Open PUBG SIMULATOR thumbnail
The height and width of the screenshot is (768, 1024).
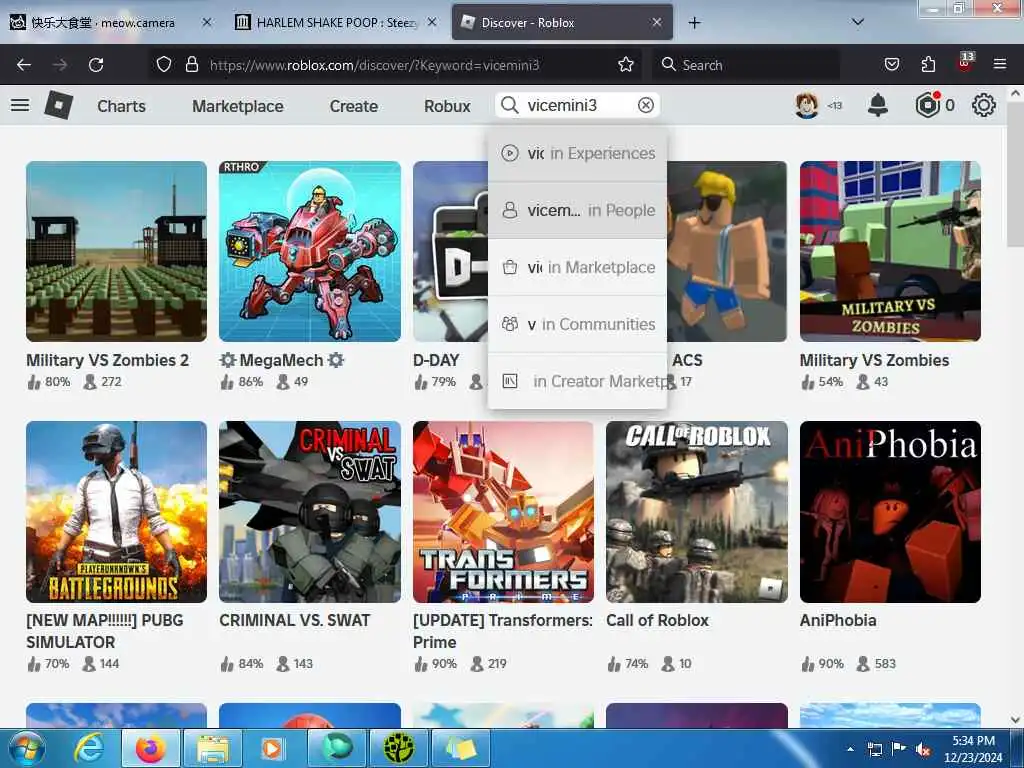(x=116, y=512)
